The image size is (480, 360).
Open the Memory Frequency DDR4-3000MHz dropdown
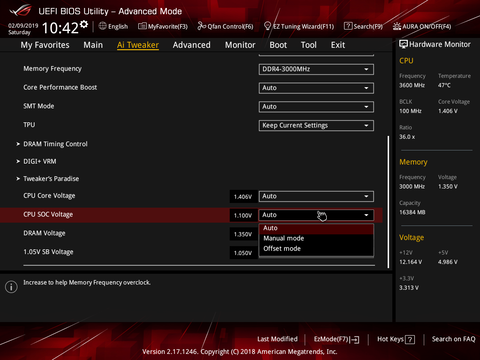(x=316, y=69)
